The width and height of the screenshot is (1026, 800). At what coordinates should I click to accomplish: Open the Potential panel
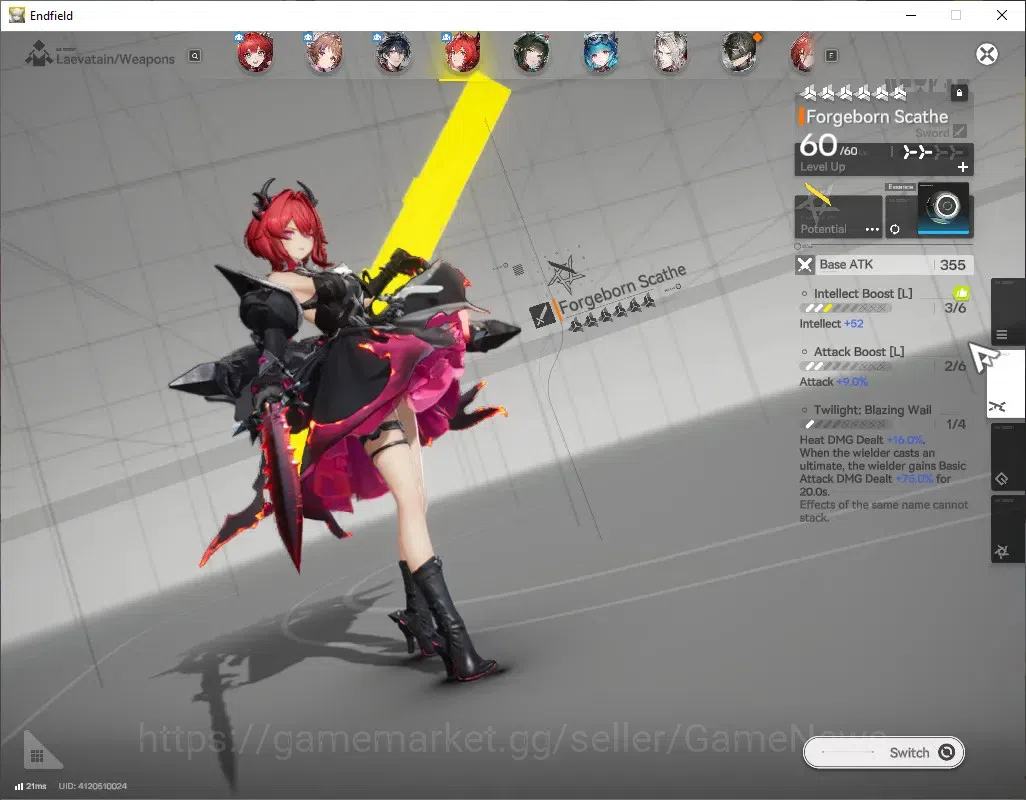pos(838,216)
